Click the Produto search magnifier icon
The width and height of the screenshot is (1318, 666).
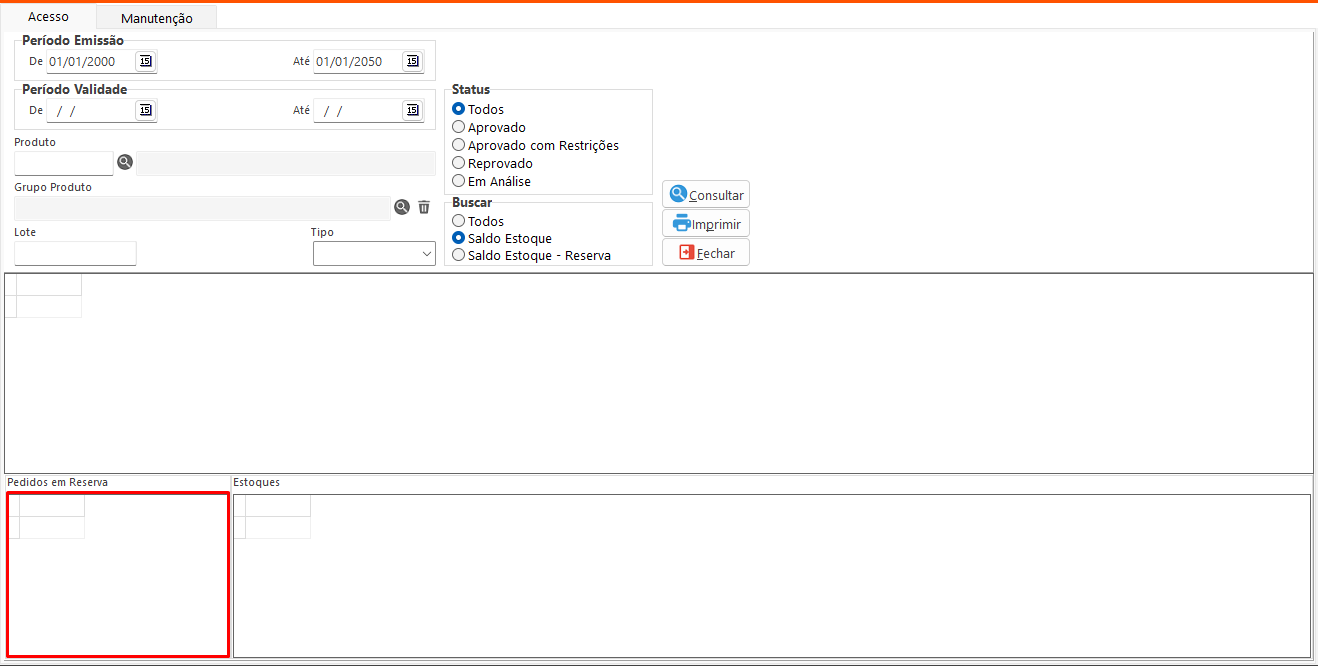tap(125, 162)
